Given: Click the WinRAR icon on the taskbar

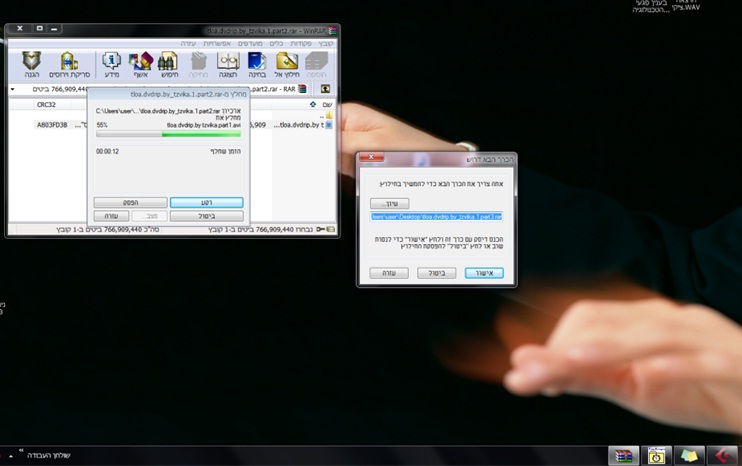Looking at the screenshot, I should pos(623,456).
